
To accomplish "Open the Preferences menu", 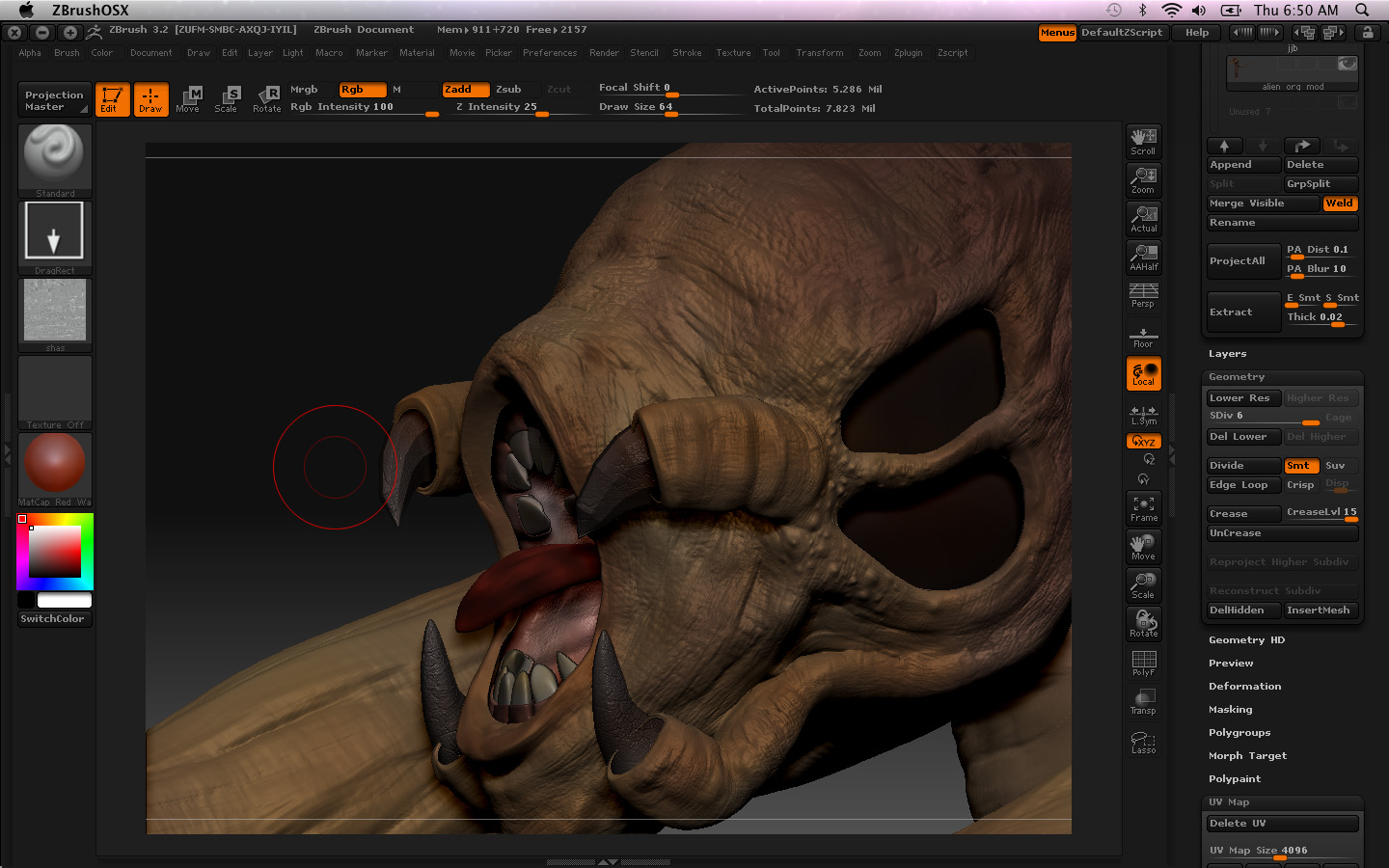I will [549, 53].
